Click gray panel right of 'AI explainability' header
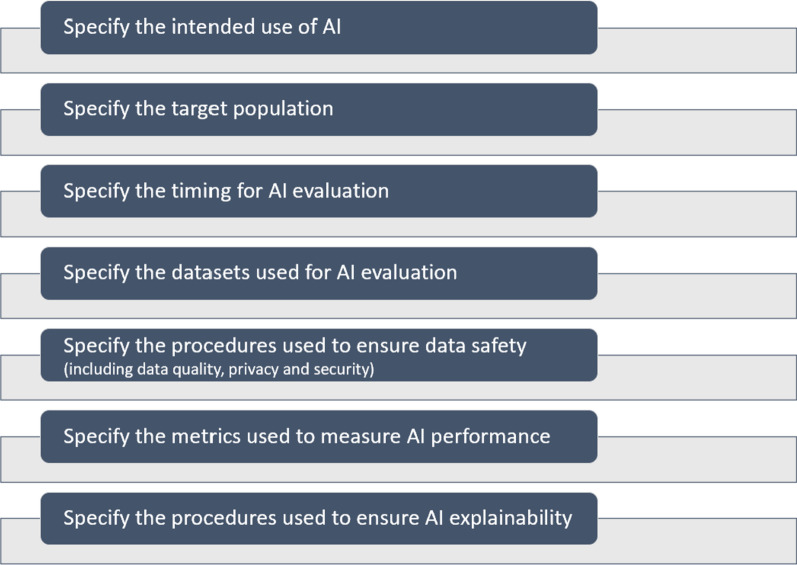797x565 pixels. click(x=697, y=541)
